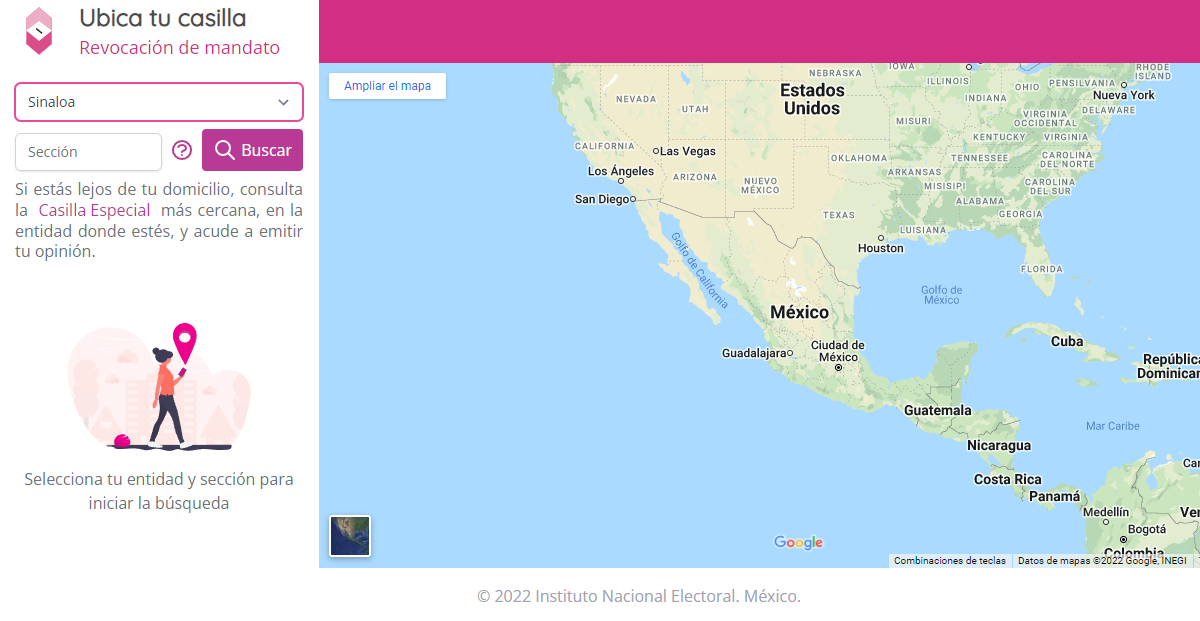Click the Datos de mapas attribution text
The width and height of the screenshot is (1200, 621).
click(1101, 561)
